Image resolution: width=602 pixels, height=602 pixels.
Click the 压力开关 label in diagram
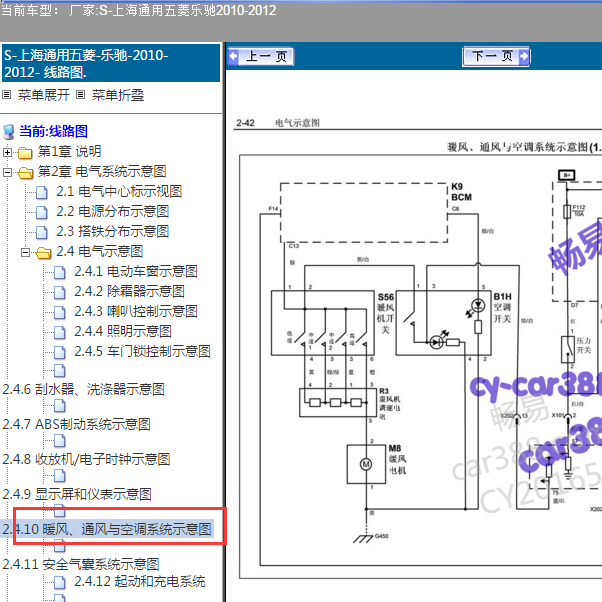(584, 346)
